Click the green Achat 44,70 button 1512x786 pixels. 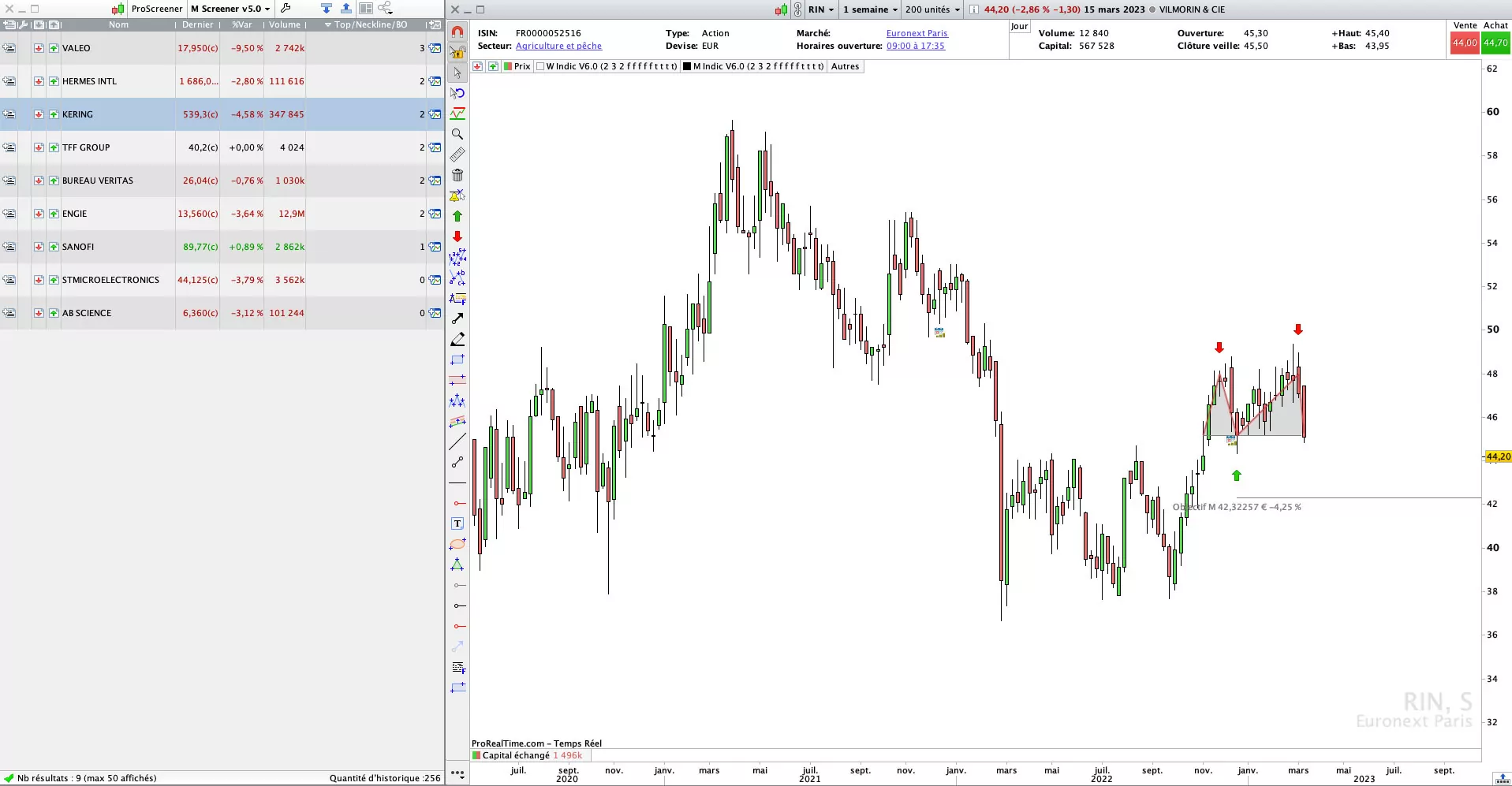[1495, 43]
